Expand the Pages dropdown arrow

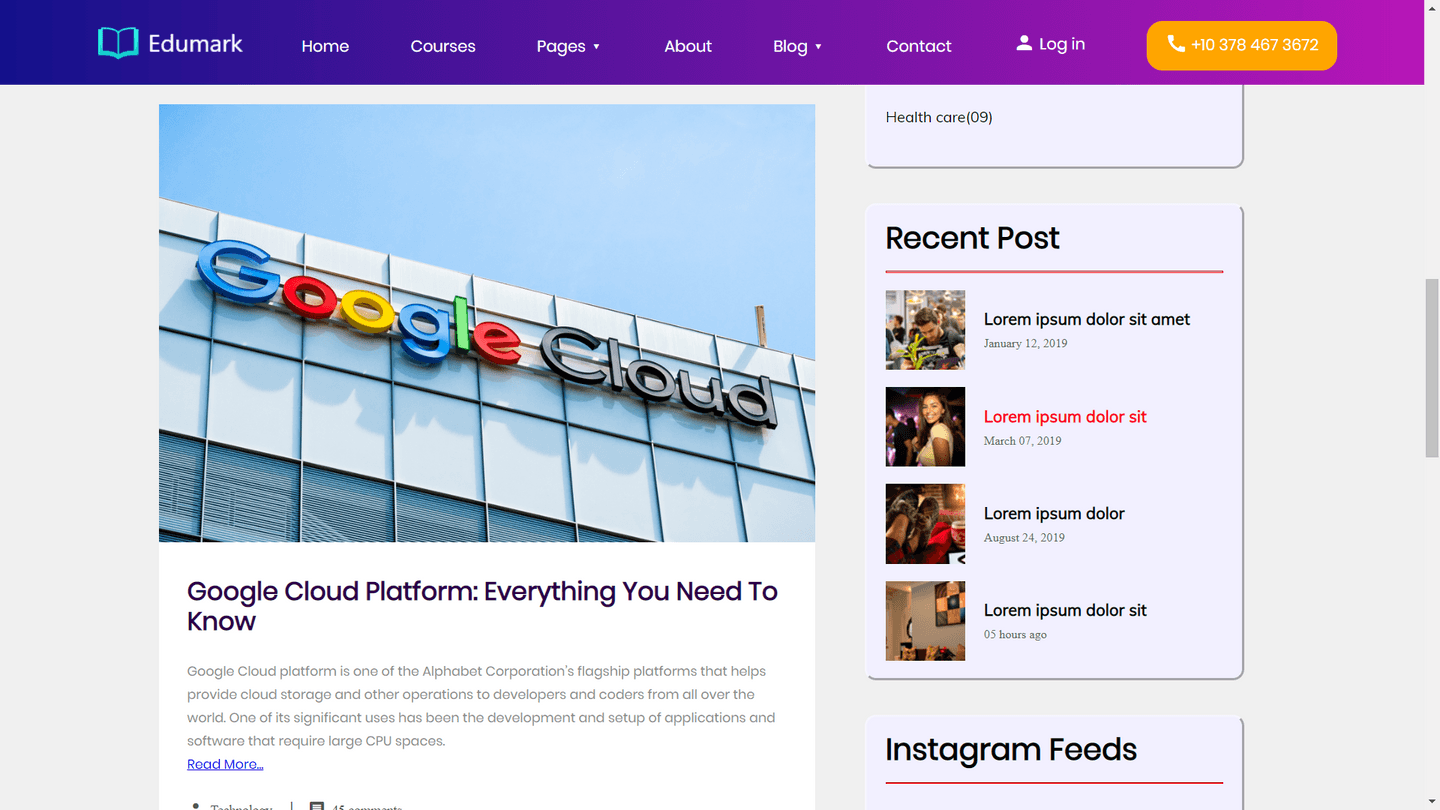tap(597, 46)
